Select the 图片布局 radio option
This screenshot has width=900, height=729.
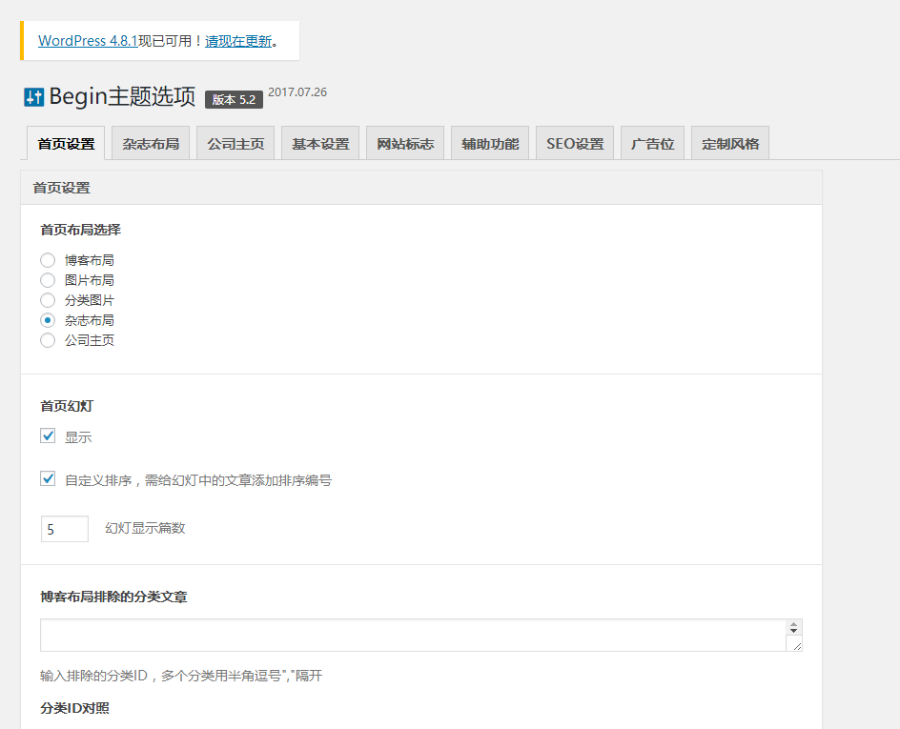click(x=48, y=281)
